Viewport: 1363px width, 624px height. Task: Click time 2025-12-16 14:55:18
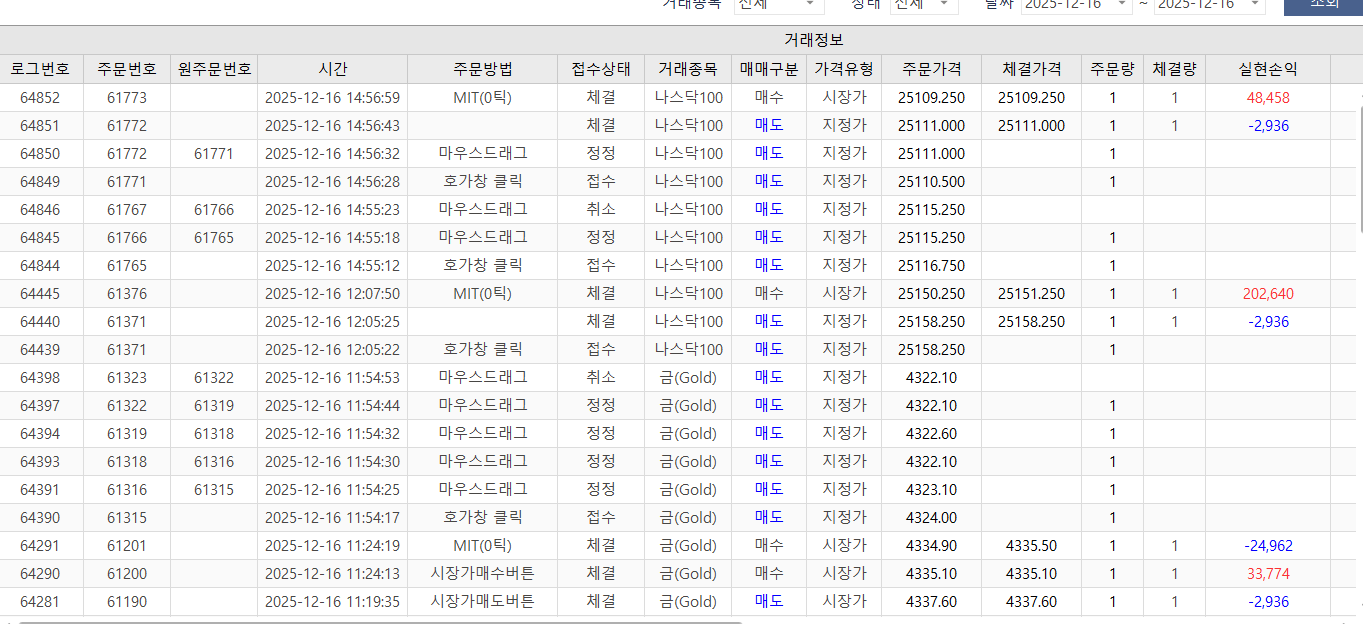point(332,238)
